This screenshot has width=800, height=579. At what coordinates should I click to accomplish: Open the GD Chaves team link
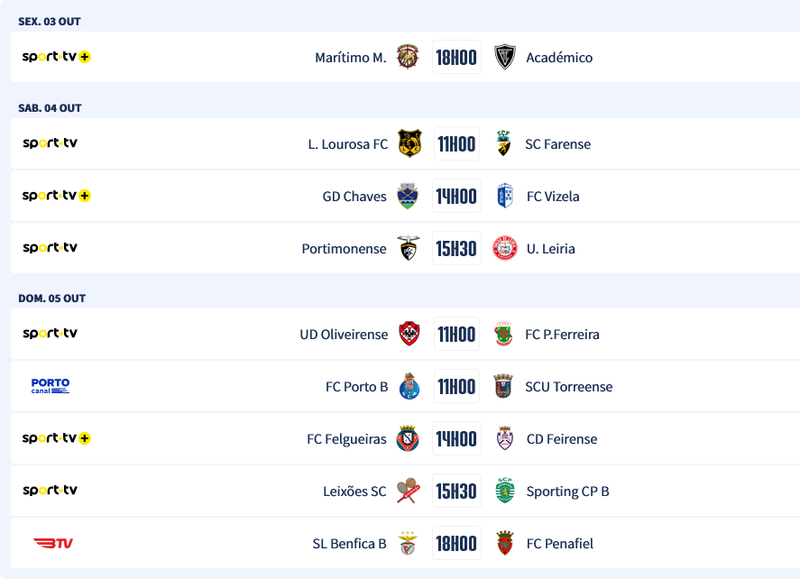354,197
